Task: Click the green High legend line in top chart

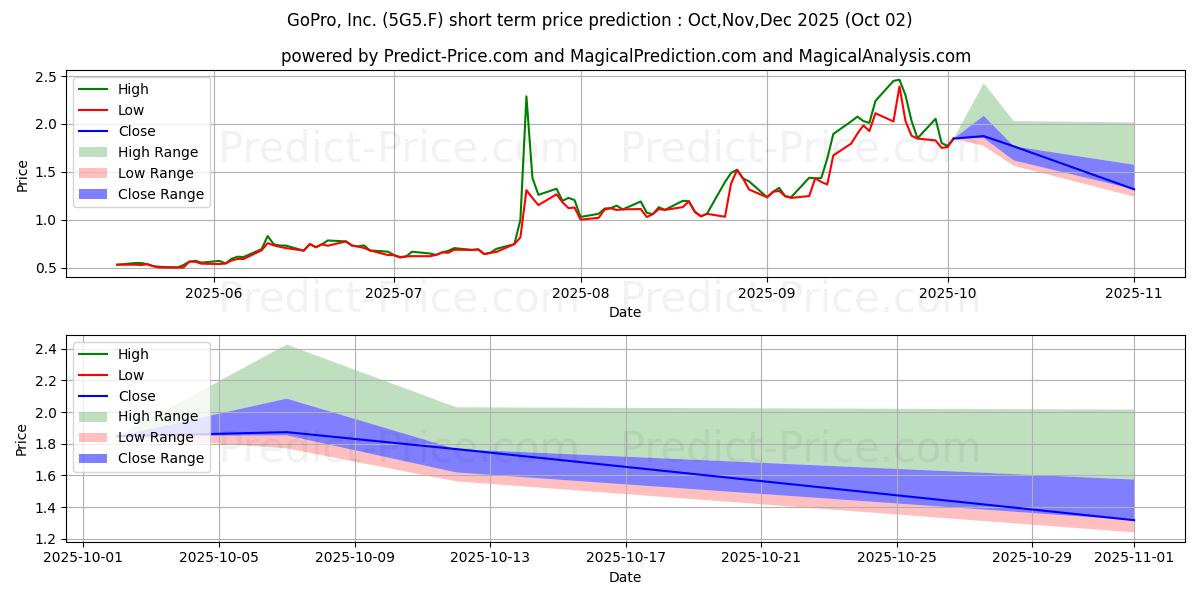Action: [96, 89]
